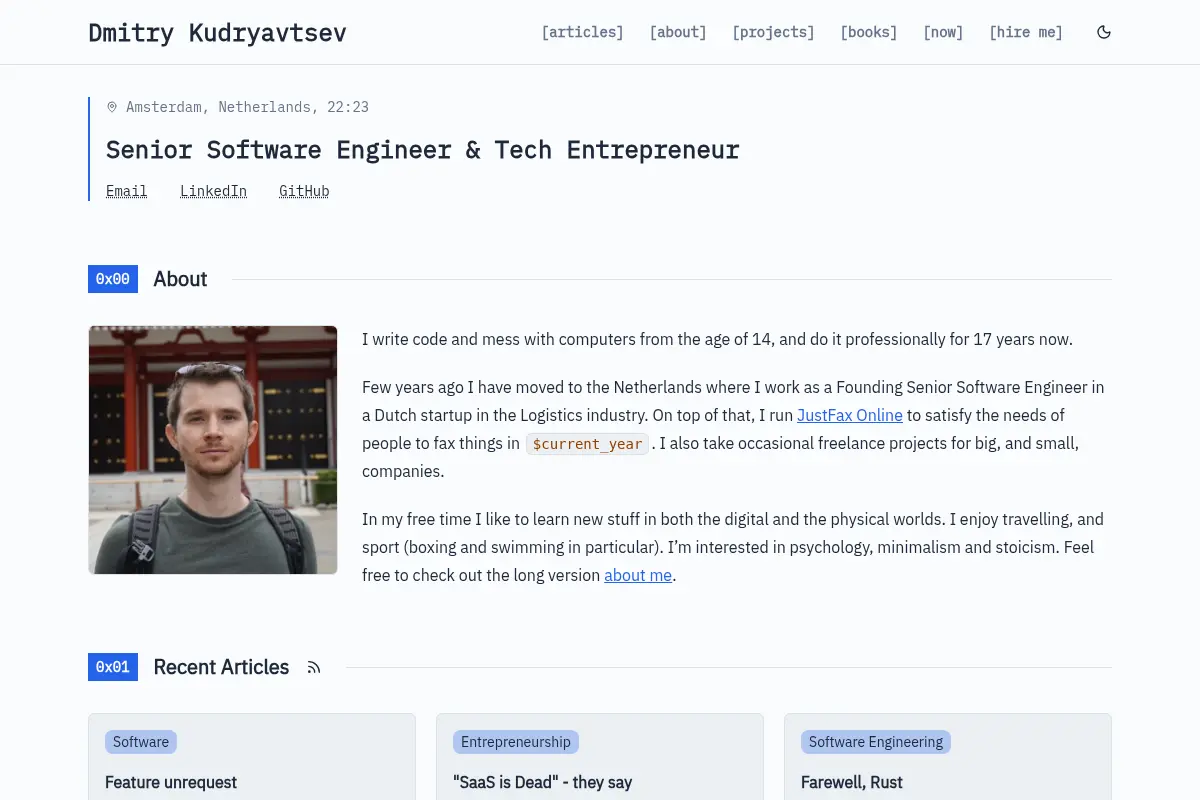Click the 'Recent Articles' section heading
Screen dimensions: 1200x800
pyautogui.click(x=221, y=667)
